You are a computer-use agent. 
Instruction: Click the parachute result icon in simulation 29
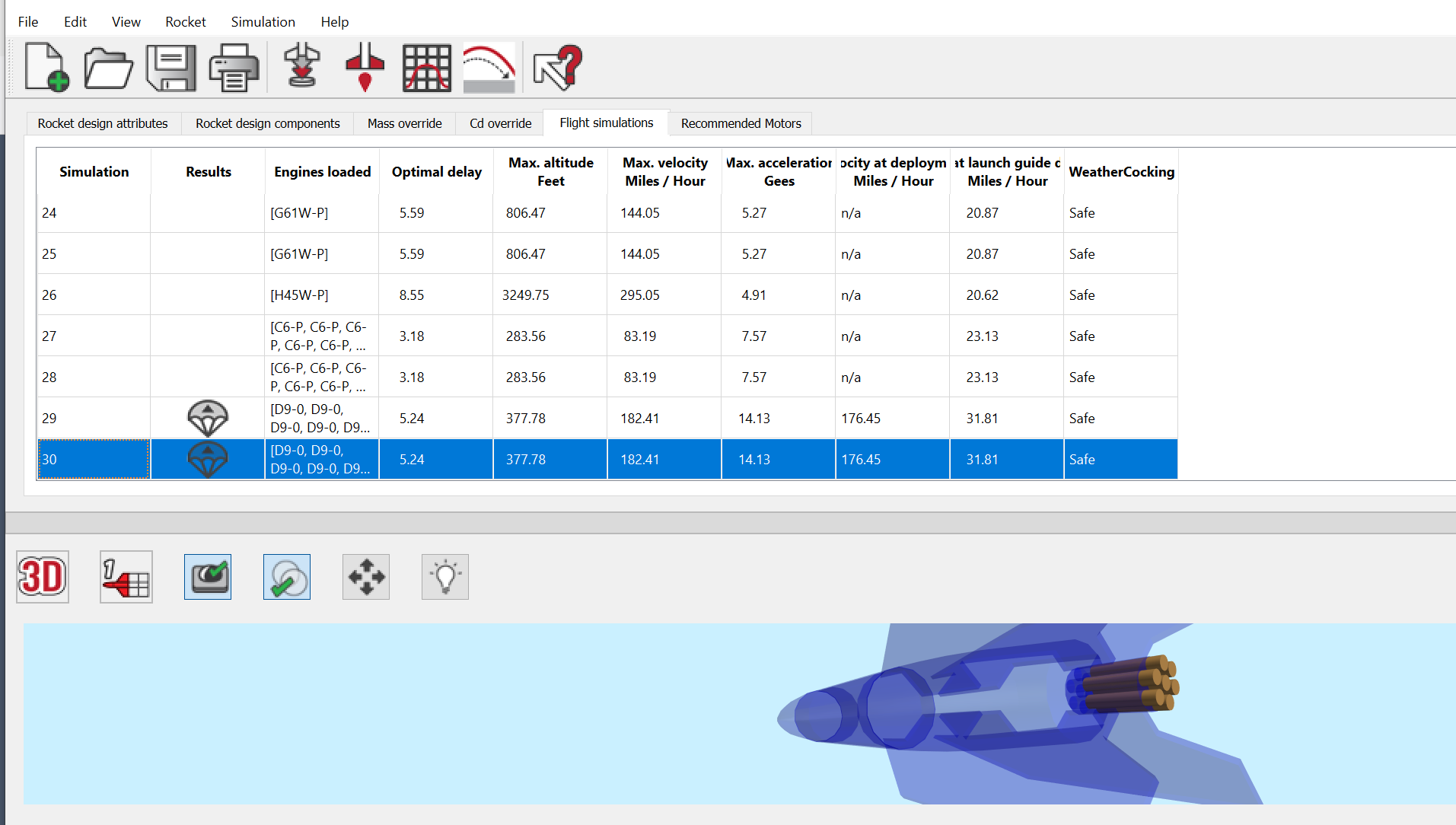[208, 419]
